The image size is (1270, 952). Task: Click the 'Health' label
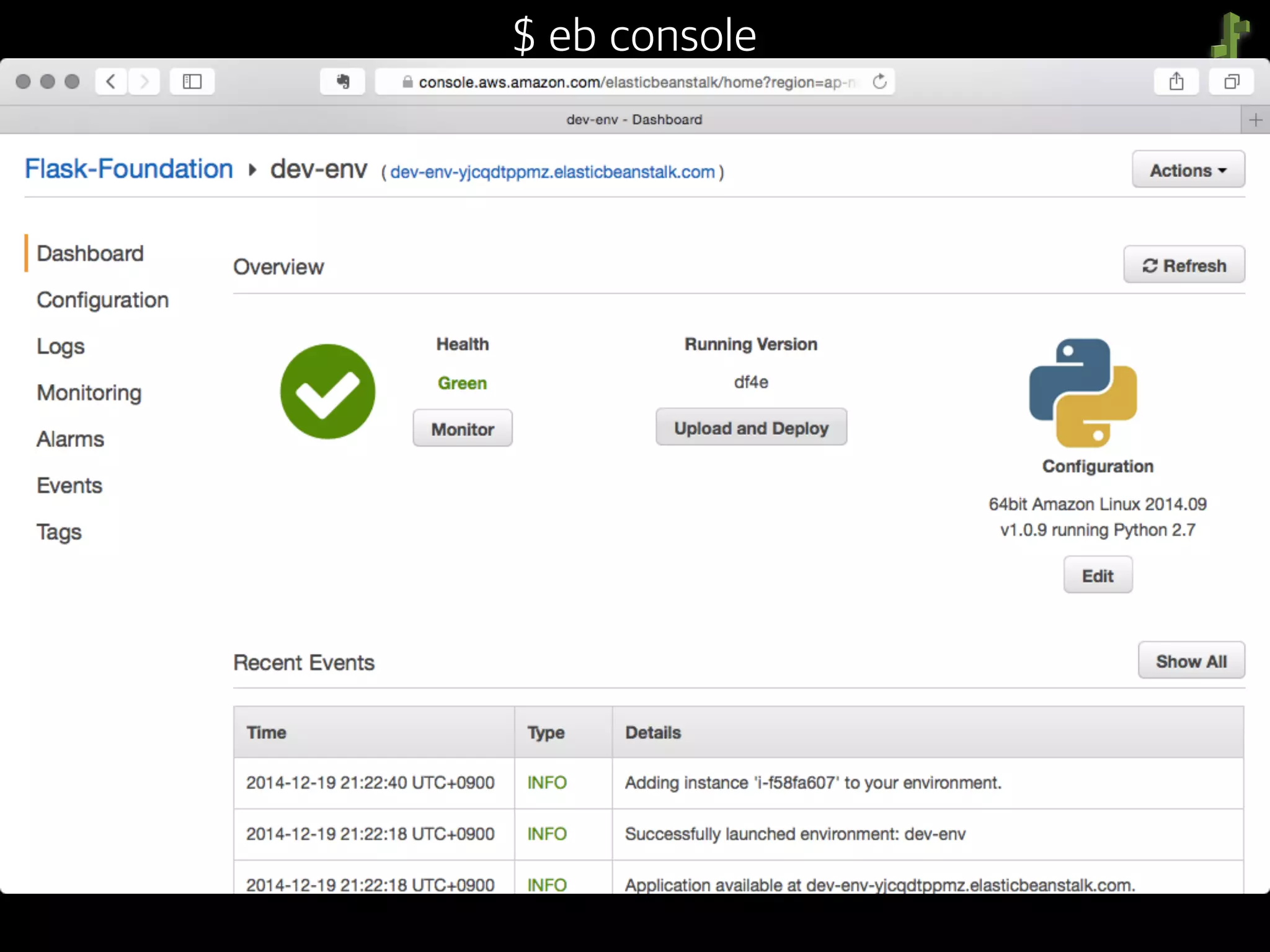pos(463,344)
